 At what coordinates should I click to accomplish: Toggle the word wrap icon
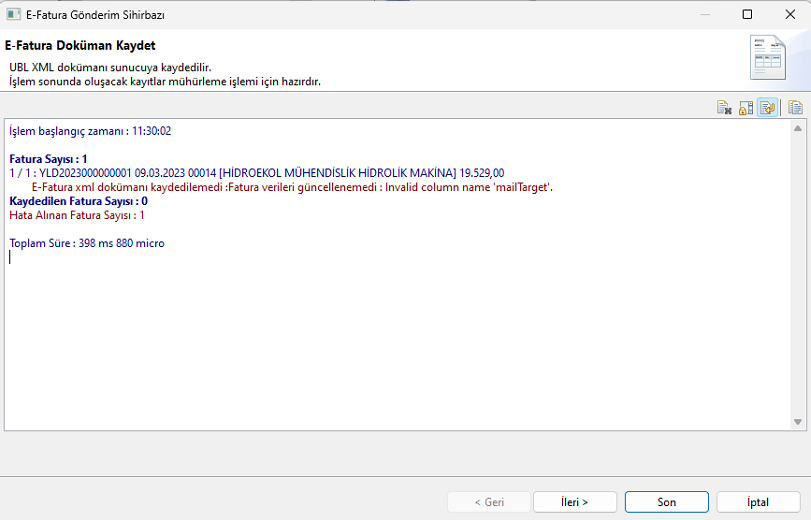767,108
